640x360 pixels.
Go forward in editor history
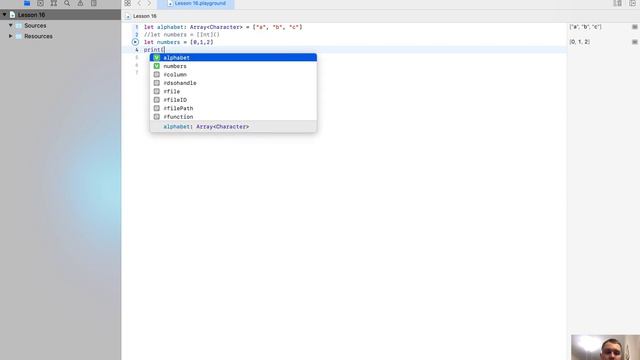pyautogui.click(x=149, y=3)
